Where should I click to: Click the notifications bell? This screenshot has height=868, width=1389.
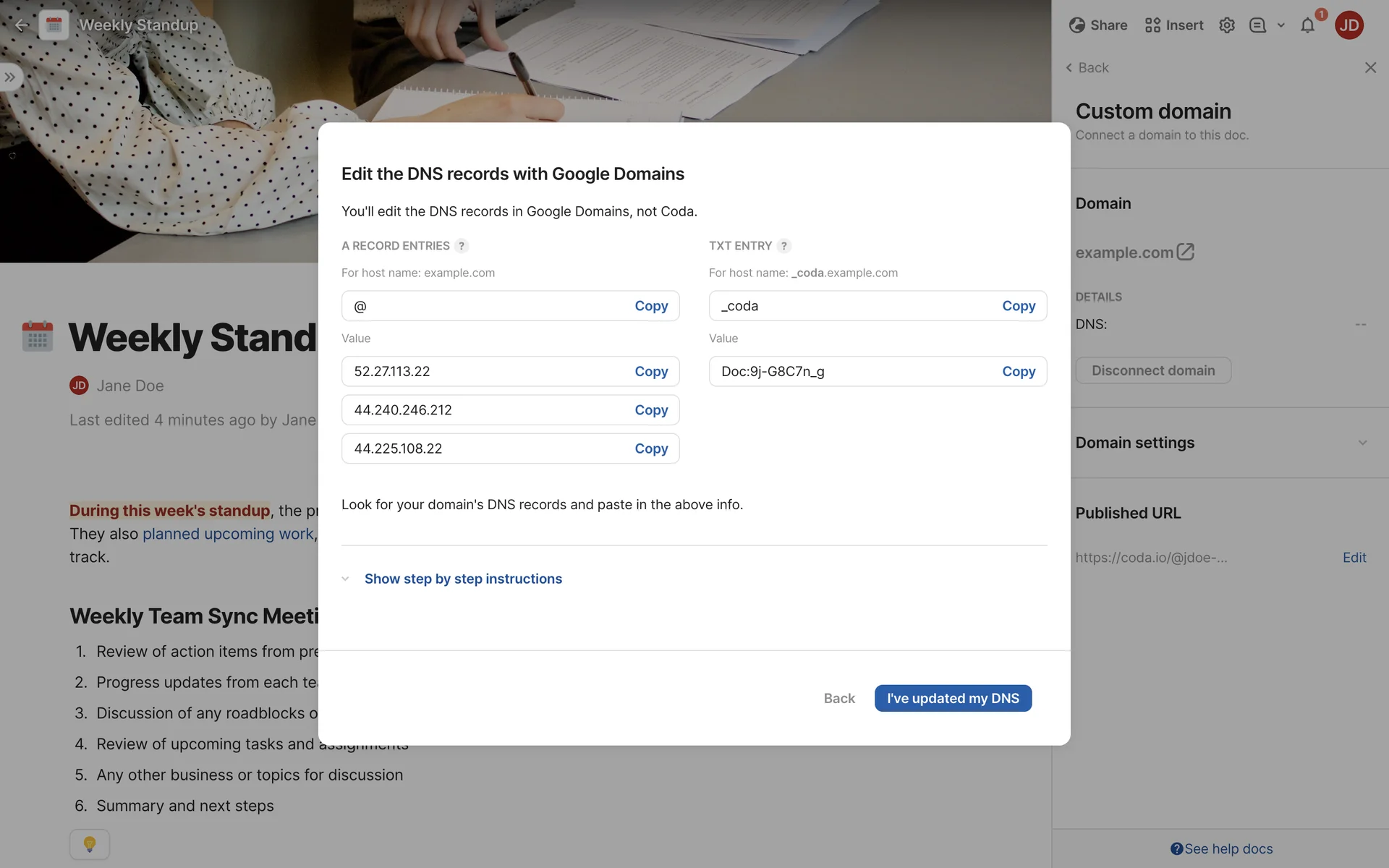click(x=1307, y=26)
